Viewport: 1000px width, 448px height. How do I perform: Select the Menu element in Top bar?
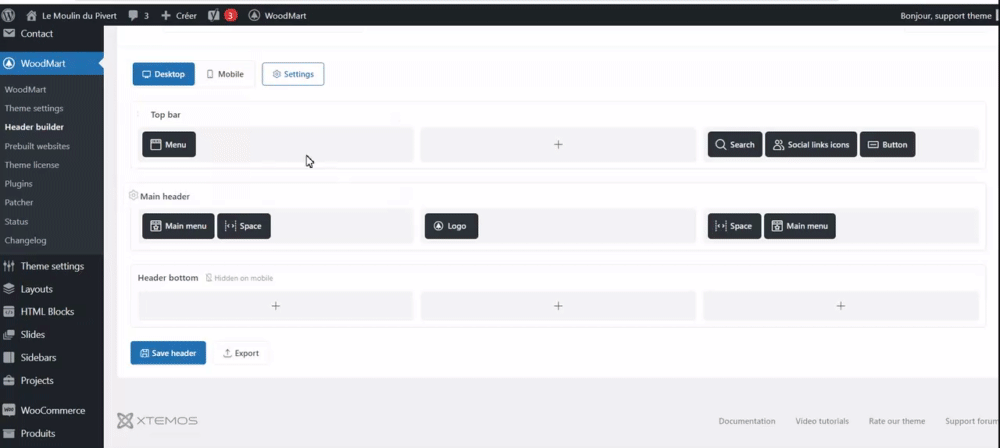point(169,145)
